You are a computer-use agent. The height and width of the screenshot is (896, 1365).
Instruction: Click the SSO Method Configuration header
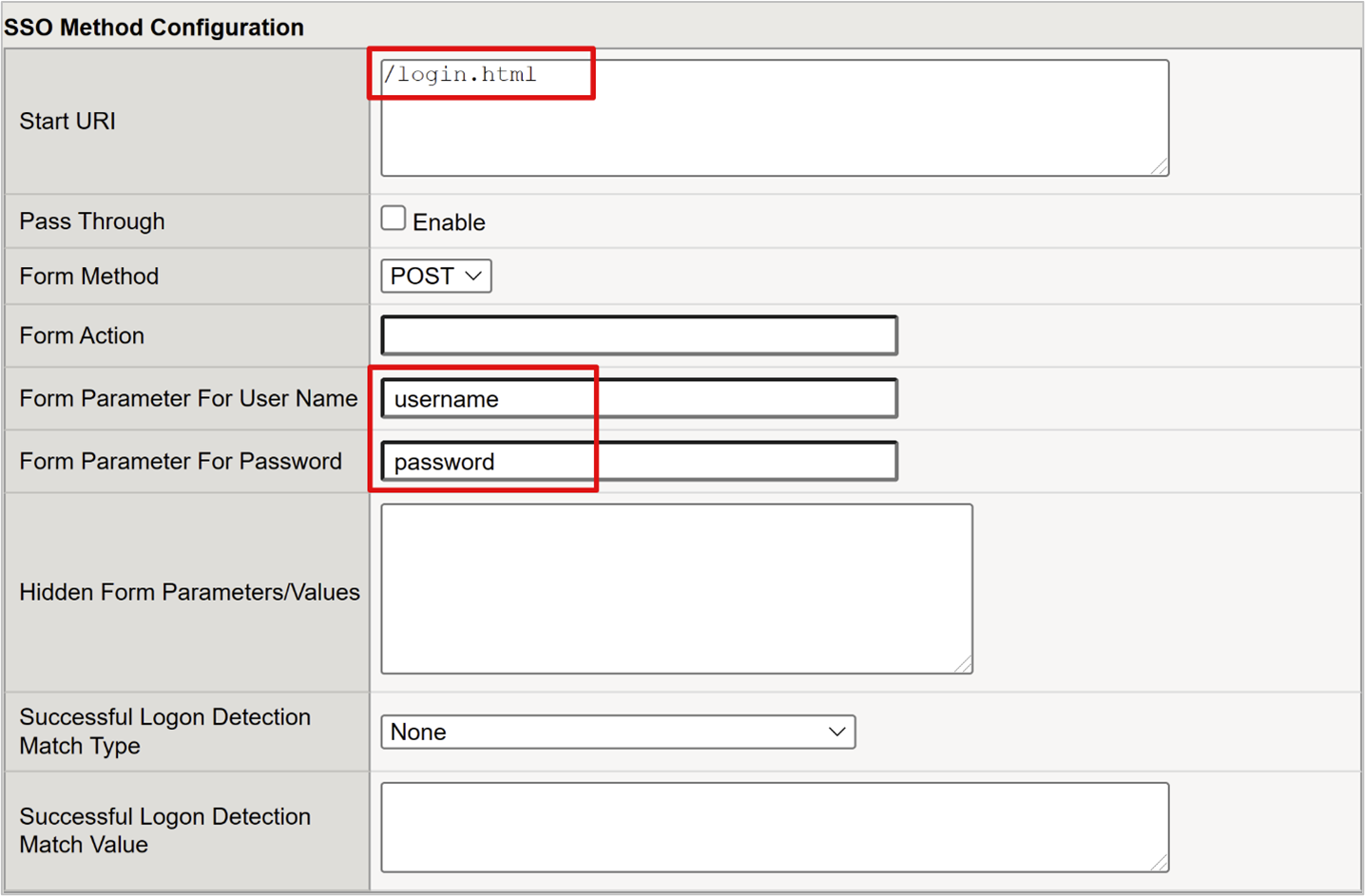click(x=152, y=27)
